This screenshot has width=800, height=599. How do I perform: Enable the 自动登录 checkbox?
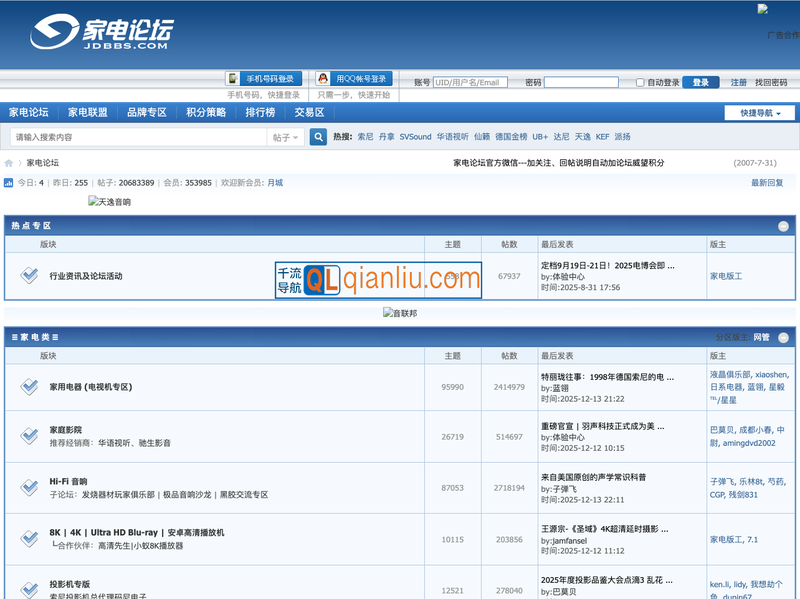pos(640,83)
